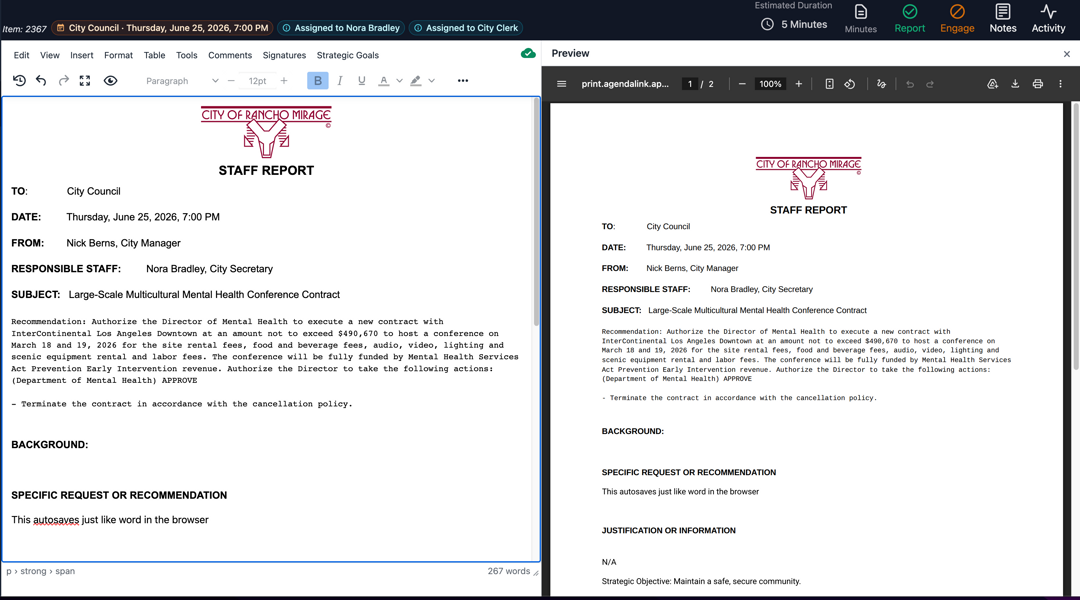The width and height of the screenshot is (1080, 600).
Task: Open the Edit menu
Action: (21, 55)
